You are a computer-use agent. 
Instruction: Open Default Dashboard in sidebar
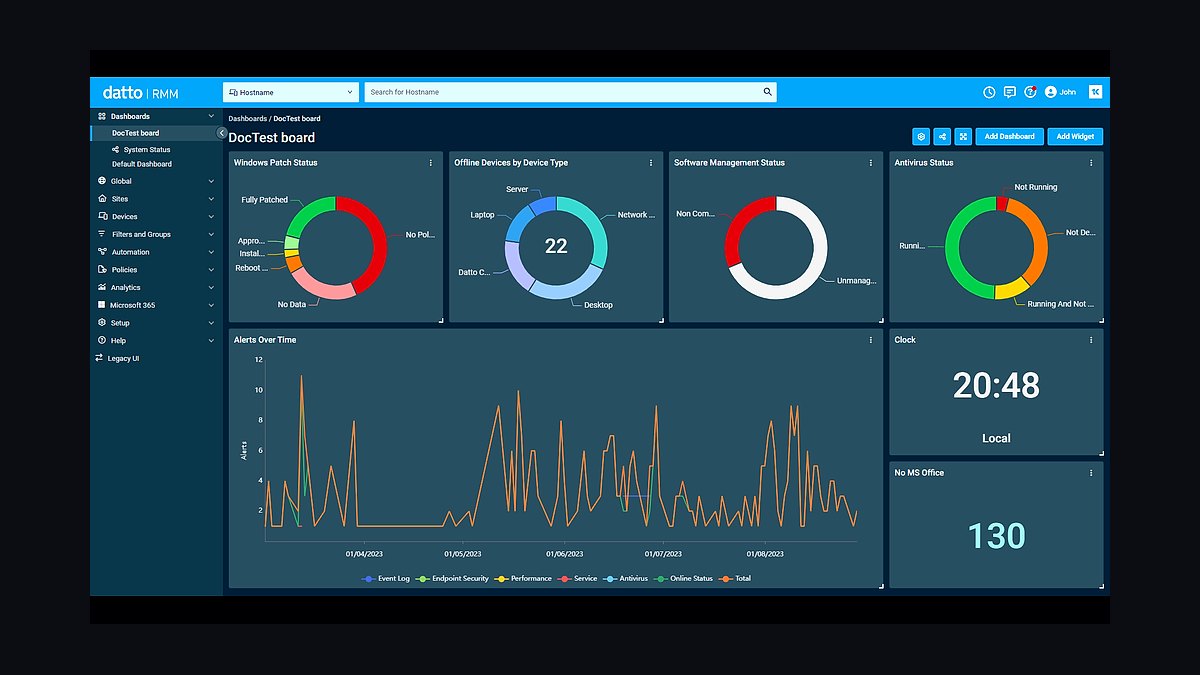pyautogui.click(x=141, y=164)
